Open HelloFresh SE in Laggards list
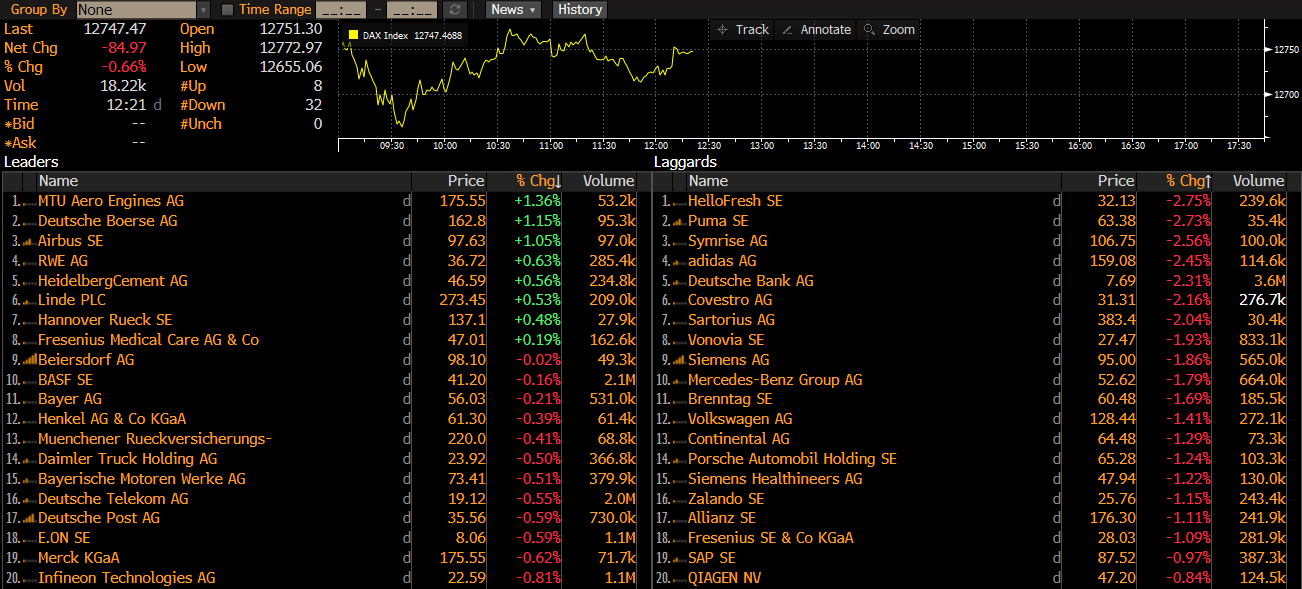 click(735, 201)
